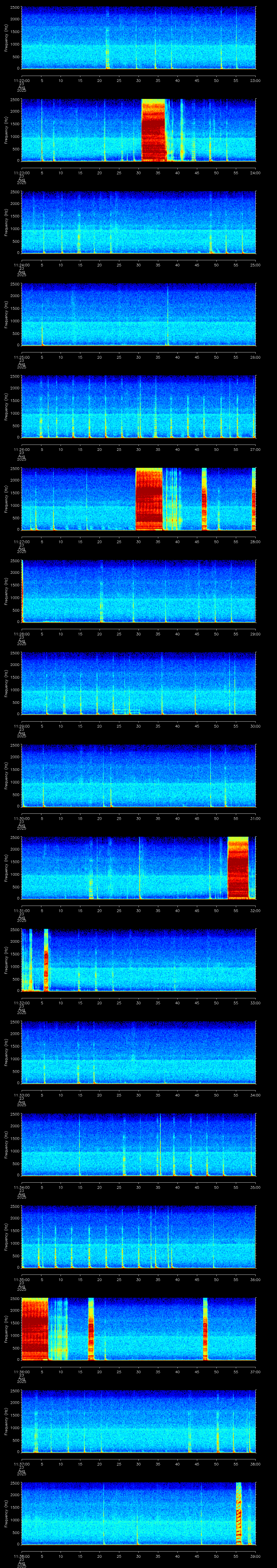Viewport: 277px width, 1568px height.
Task: Click the 11:30:00 start time label
Action: (x=21, y=818)
